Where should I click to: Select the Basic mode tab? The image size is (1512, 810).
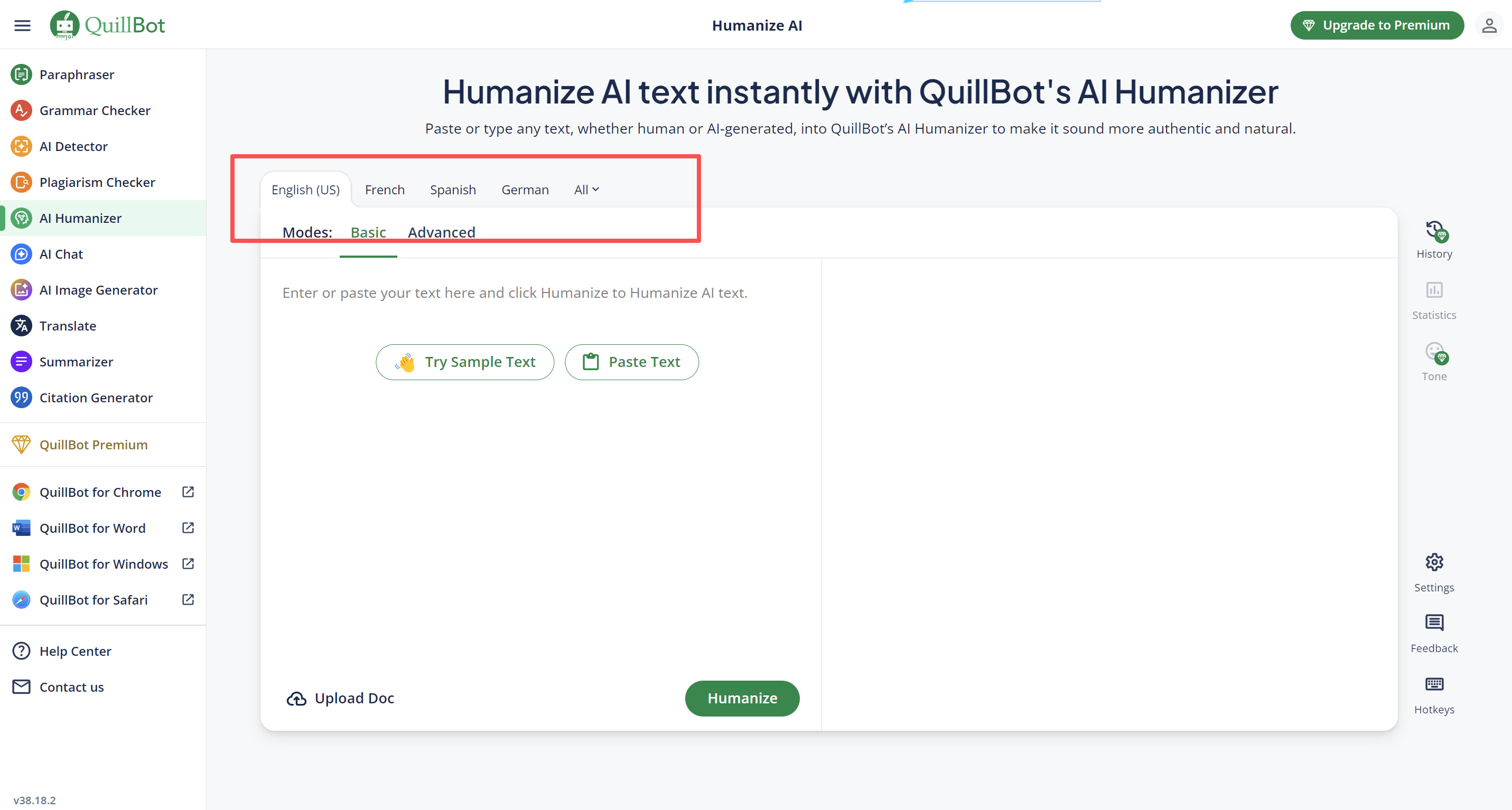point(368,232)
